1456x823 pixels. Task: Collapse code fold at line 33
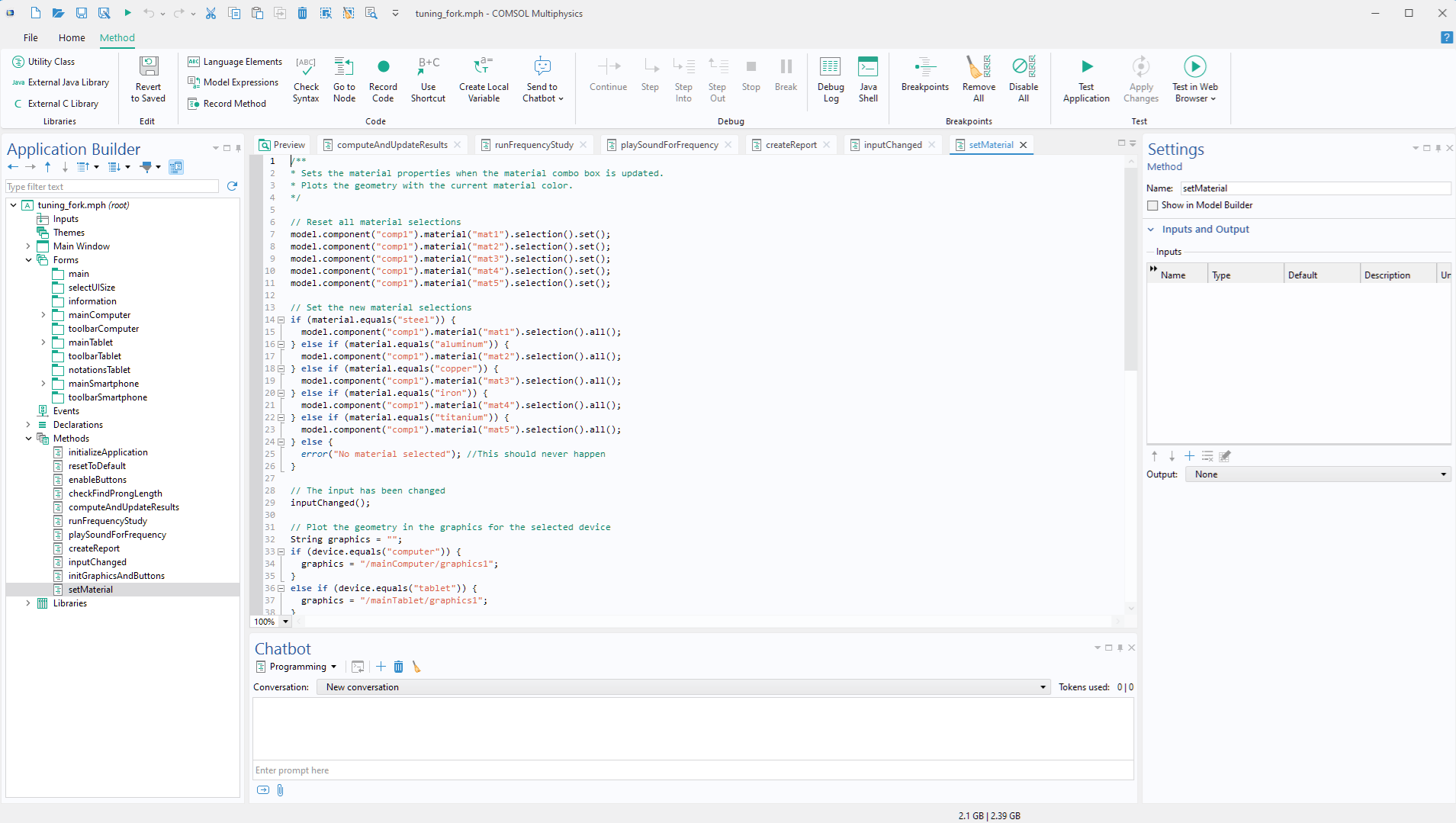point(281,552)
